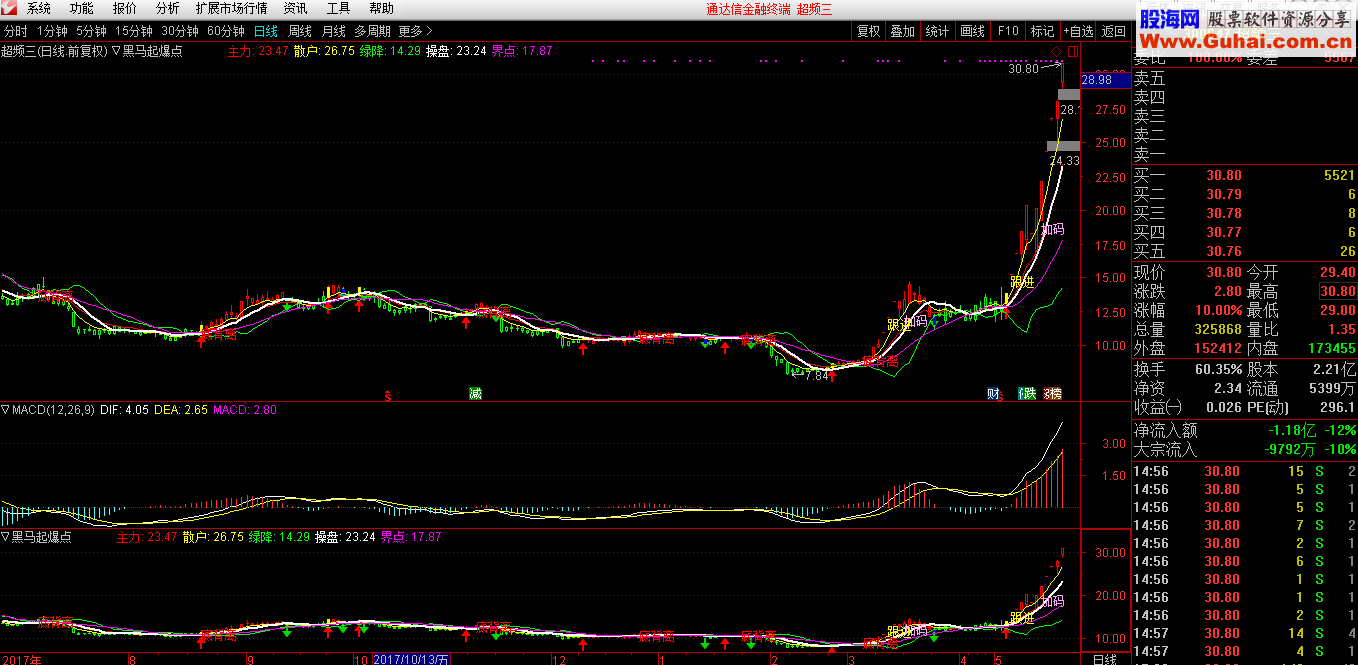Click the 叠加 overlay button
1358x665 pixels.
coord(902,31)
